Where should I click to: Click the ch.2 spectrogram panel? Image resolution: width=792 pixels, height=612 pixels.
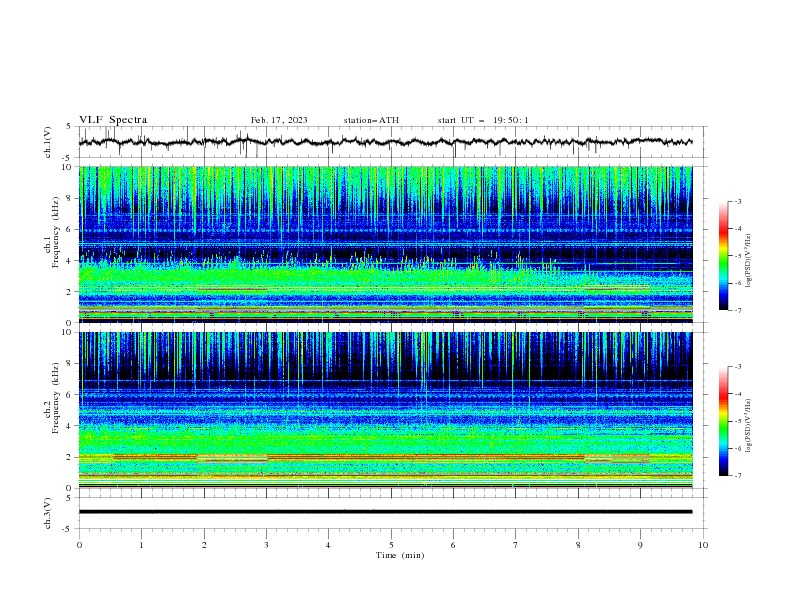pos(385,410)
